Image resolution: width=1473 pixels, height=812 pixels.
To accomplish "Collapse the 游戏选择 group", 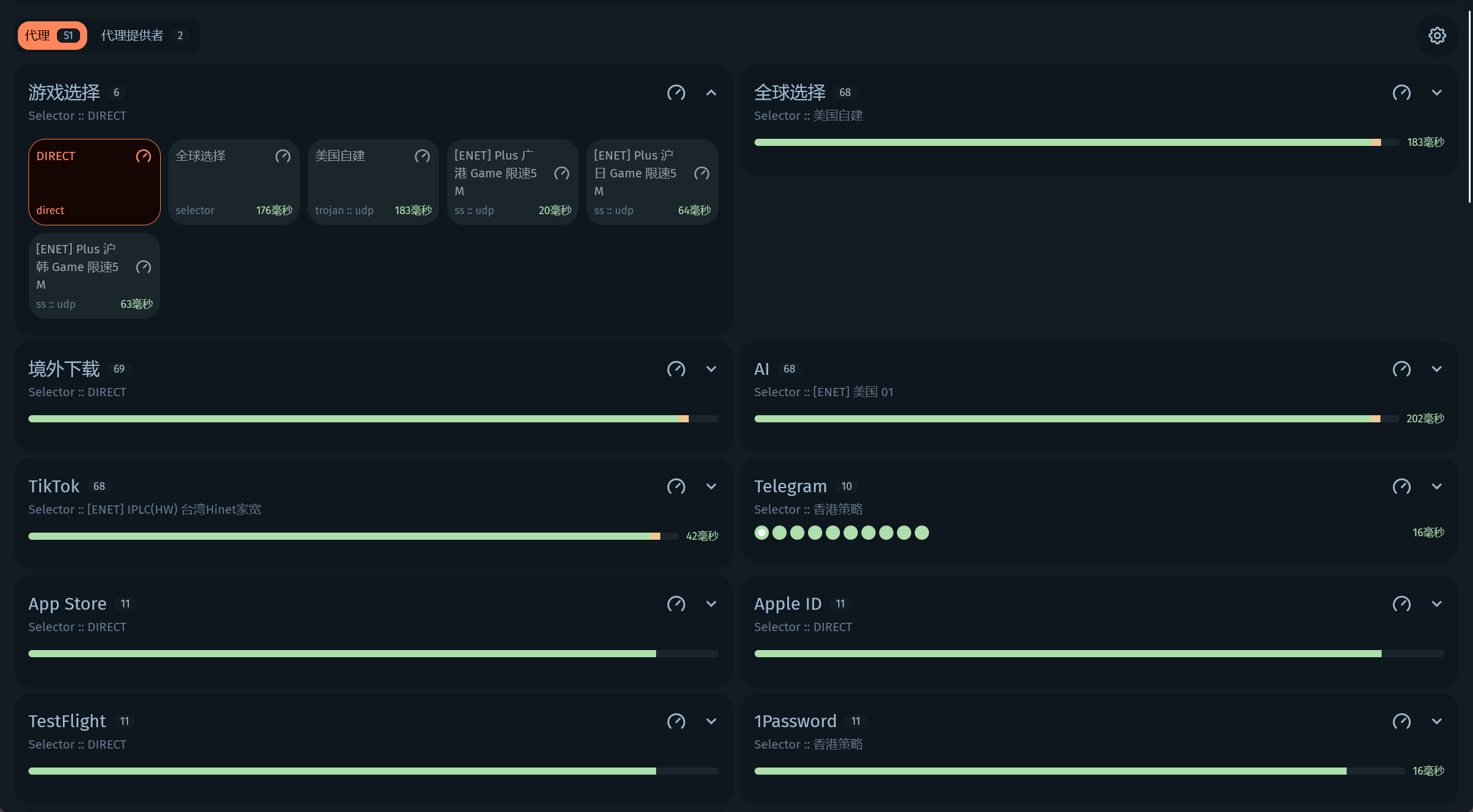I will [x=711, y=93].
